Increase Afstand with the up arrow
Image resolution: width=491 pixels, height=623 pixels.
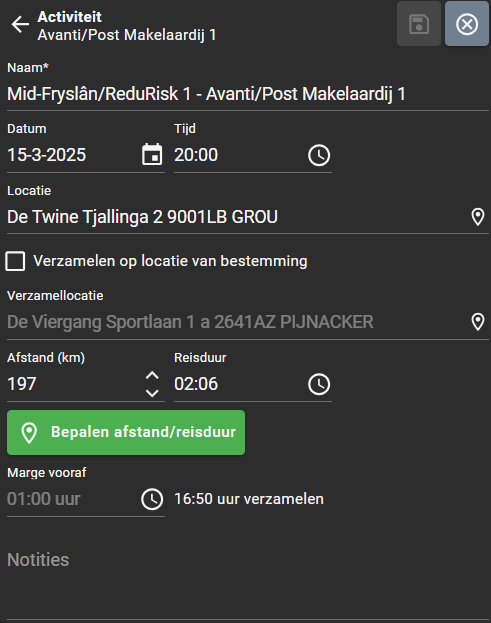[152, 375]
